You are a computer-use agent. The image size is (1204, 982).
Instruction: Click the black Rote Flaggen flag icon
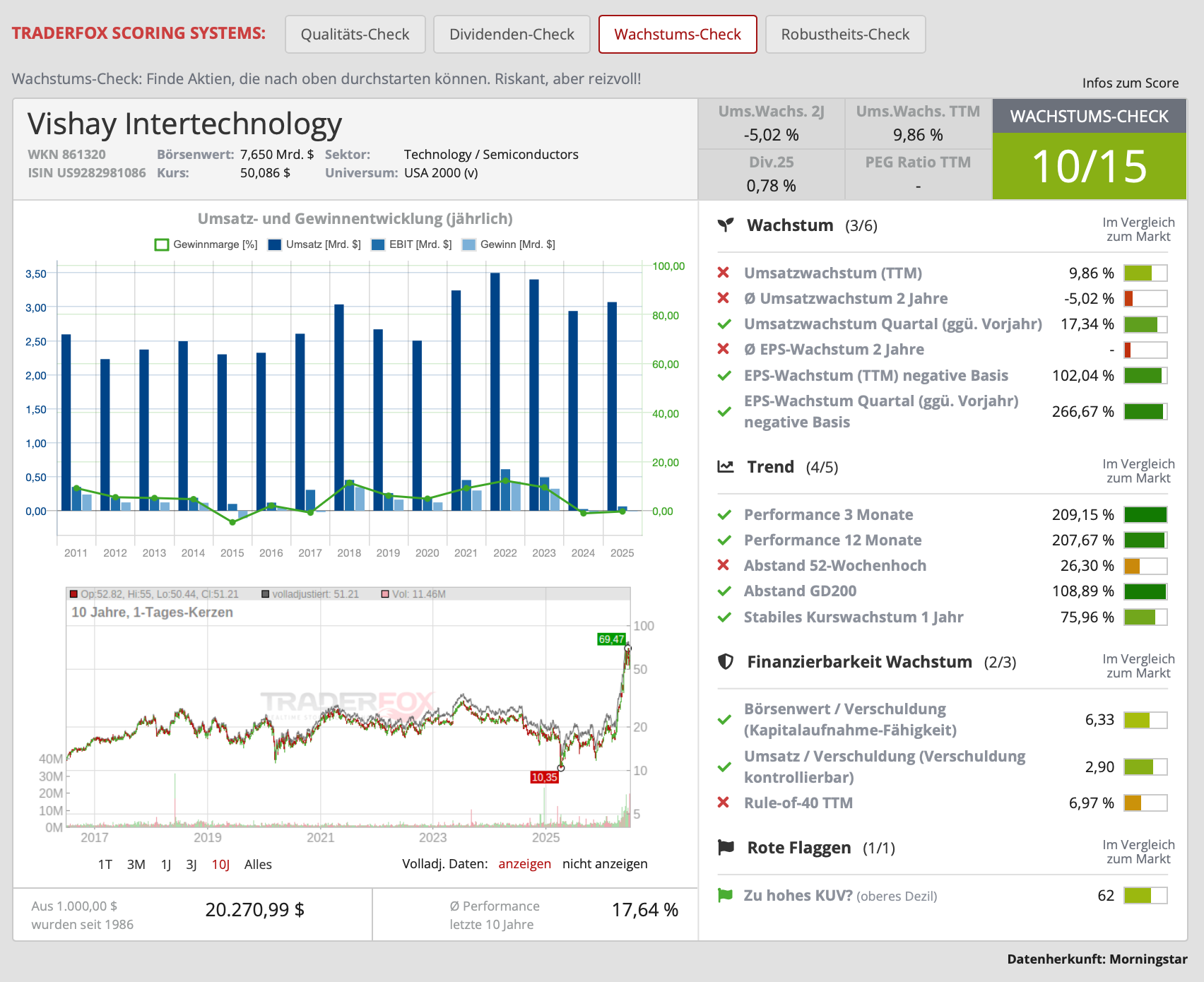point(726,847)
